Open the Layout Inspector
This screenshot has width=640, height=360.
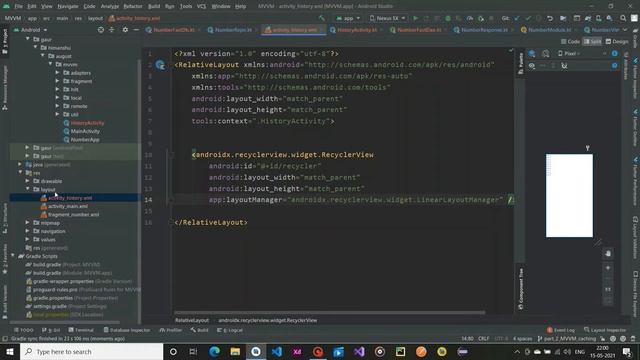(x=605, y=330)
